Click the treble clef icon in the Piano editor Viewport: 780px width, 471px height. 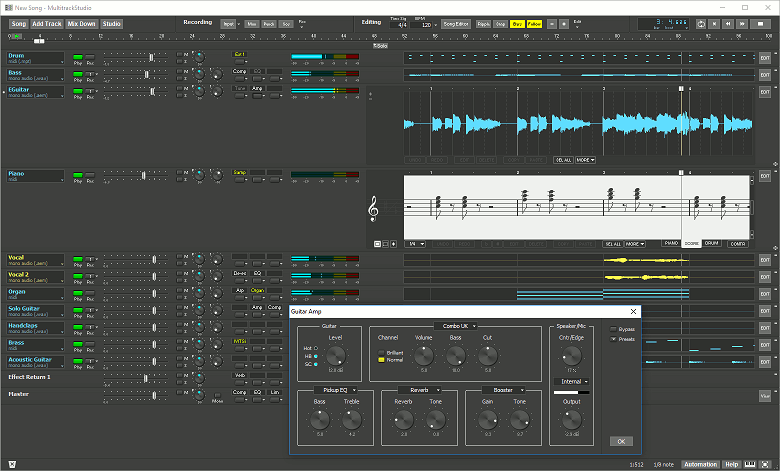pos(374,208)
